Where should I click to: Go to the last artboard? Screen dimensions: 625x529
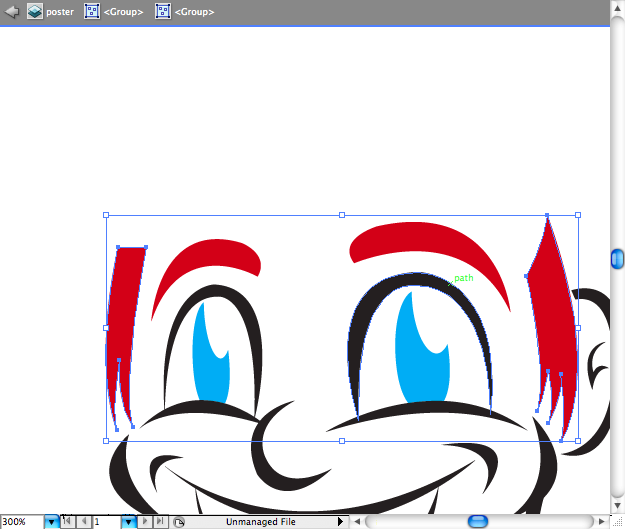(x=160, y=521)
